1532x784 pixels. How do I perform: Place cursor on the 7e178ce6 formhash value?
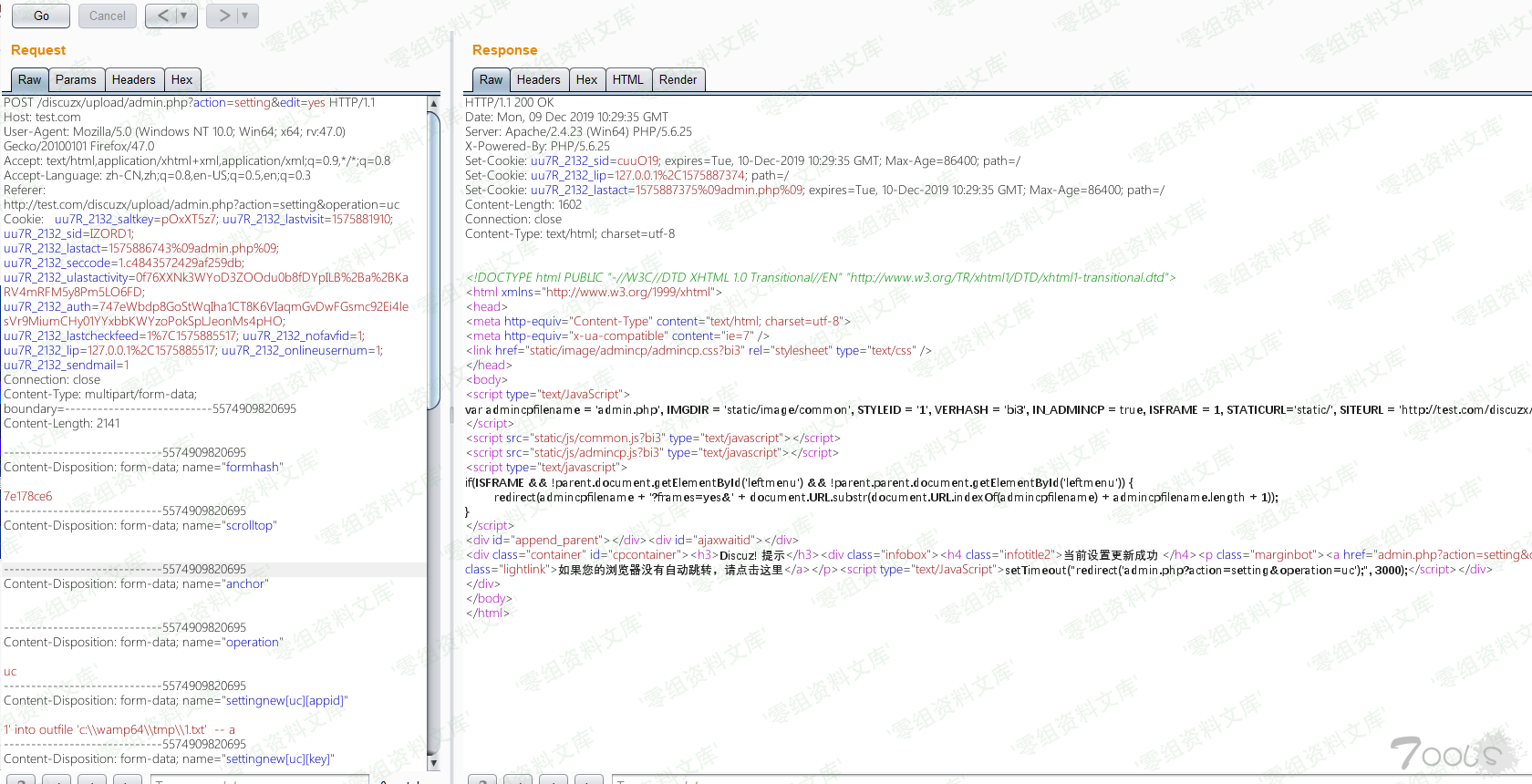click(28, 497)
